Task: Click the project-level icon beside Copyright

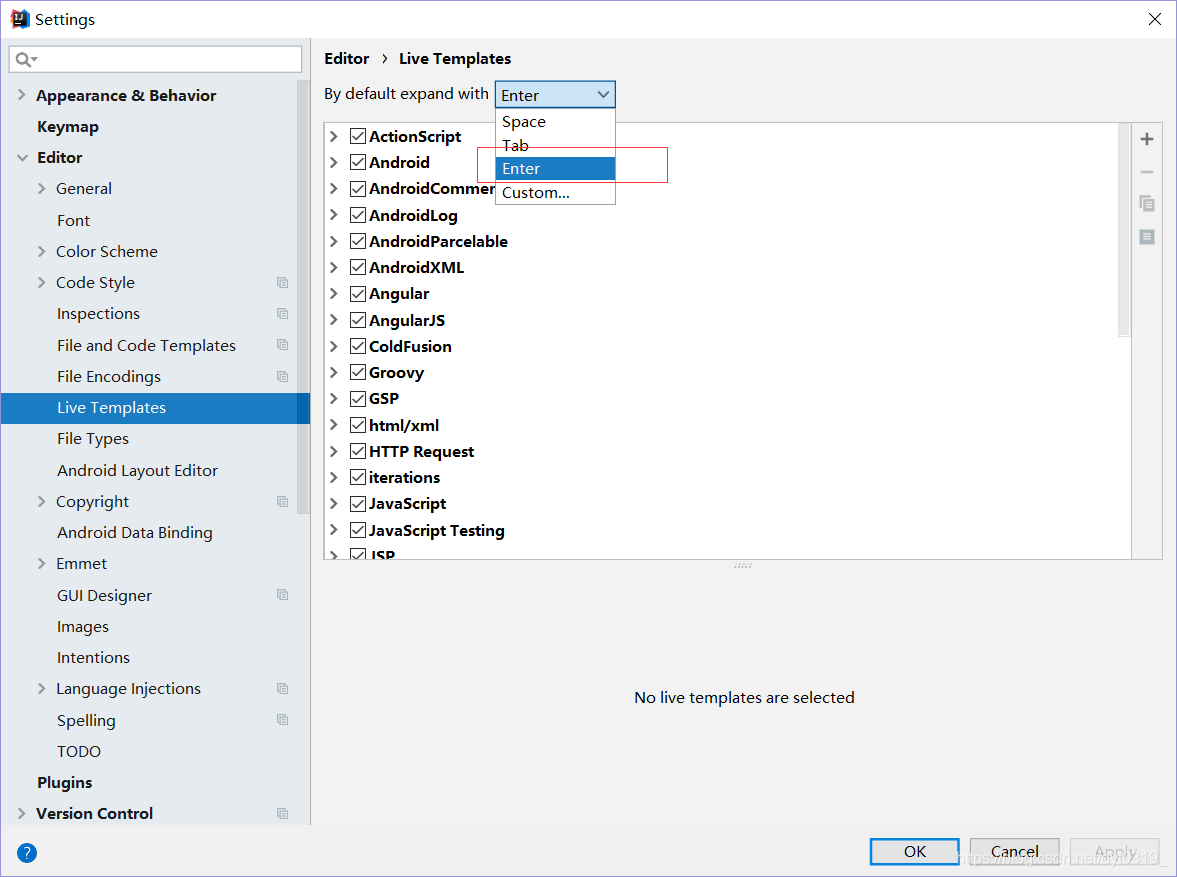Action: pyautogui.click(x=282, y=502)
